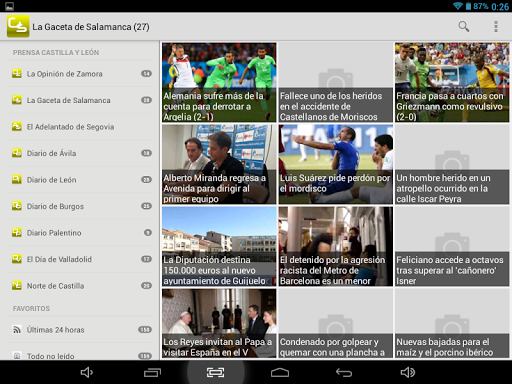This screenshot has width=512, height=384.
Task: Open Norte de Castilla feed
Action: [80, 286]
